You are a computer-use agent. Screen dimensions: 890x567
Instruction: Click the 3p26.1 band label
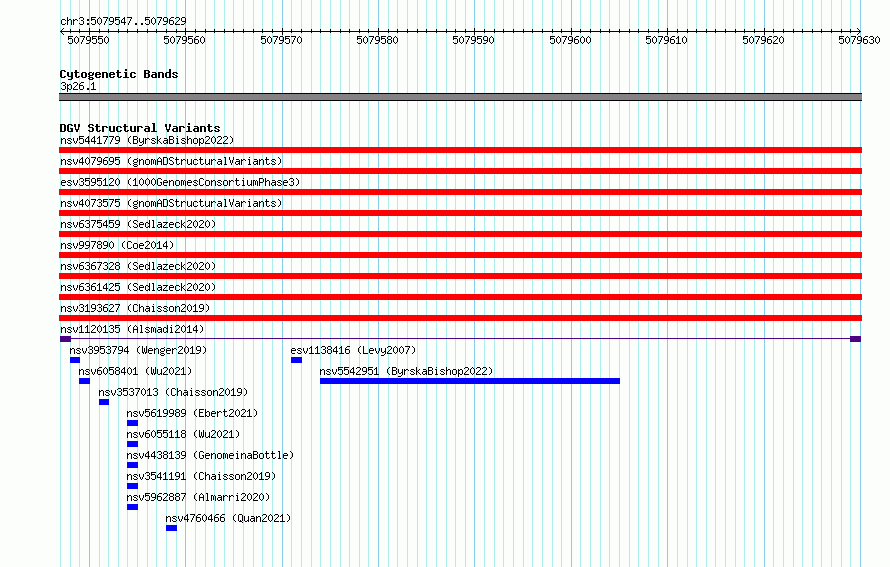click(78, 86)
